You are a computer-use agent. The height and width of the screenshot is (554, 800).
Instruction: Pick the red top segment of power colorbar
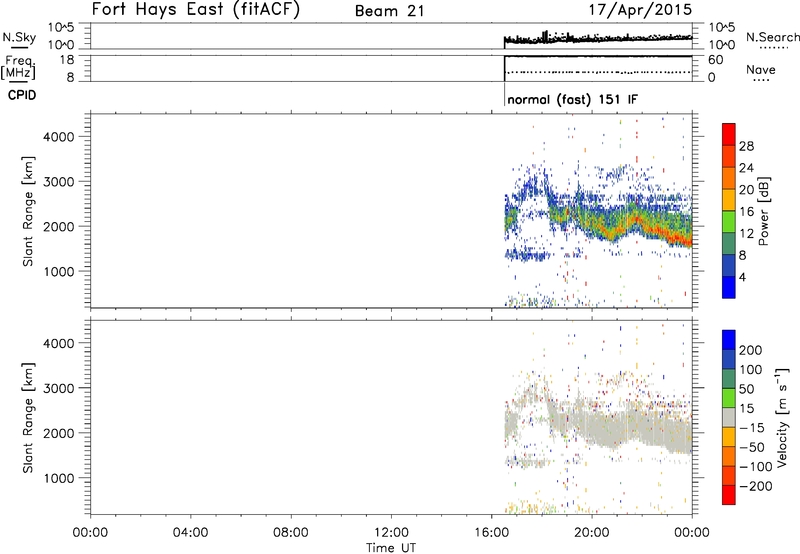click(x=729, y=135)
